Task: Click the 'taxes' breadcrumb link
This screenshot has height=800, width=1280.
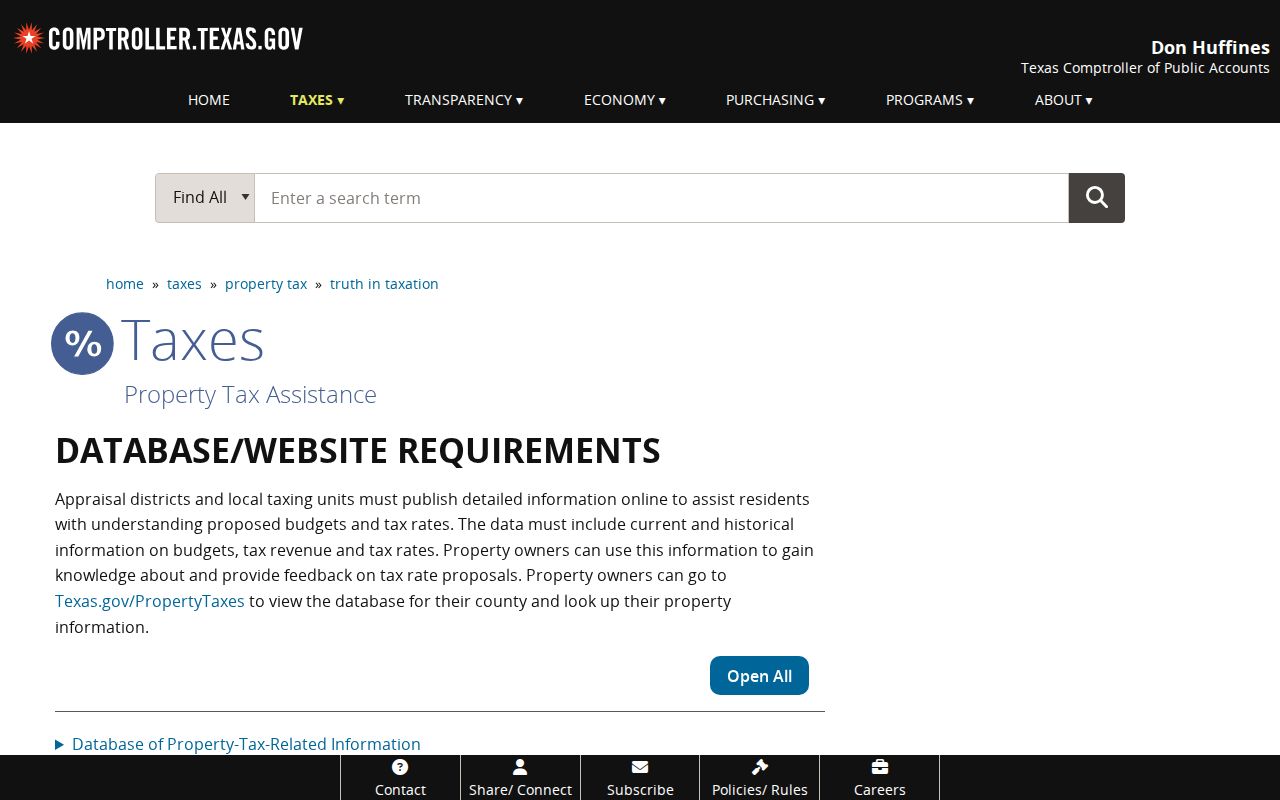Action: click(184, 284)
